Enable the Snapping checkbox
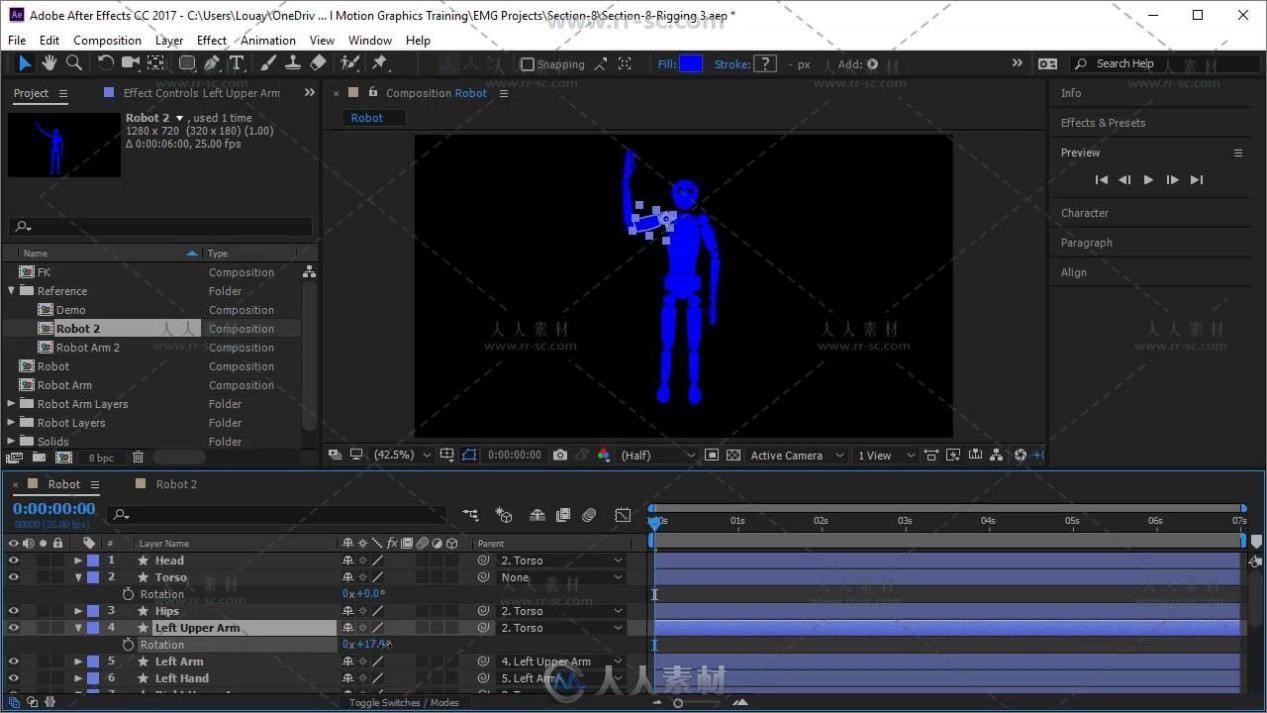The width and height of the screenshot is (1267, 713). 528,64
